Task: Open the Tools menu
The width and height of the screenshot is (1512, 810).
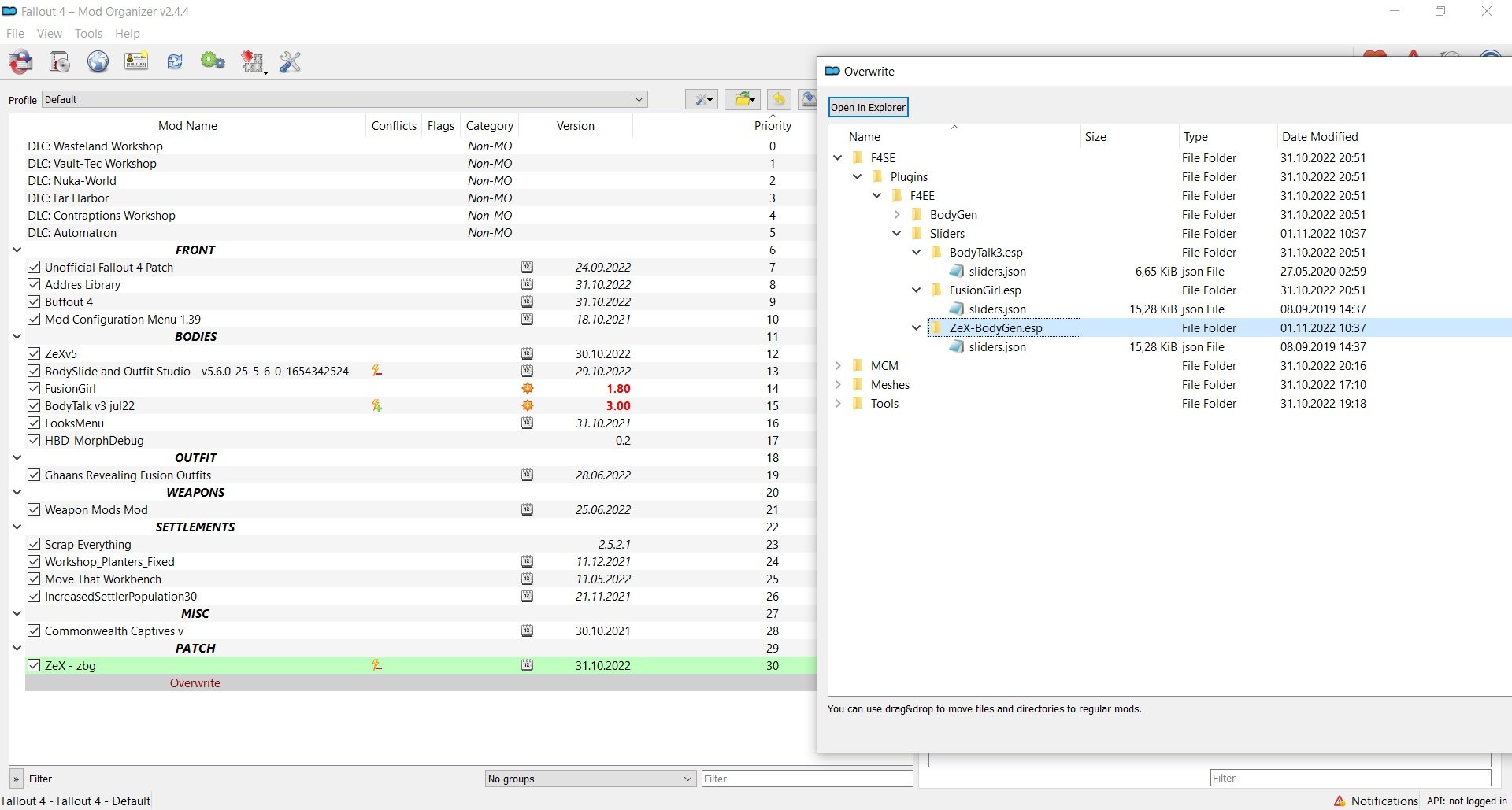Action: (x=88, y=33)
